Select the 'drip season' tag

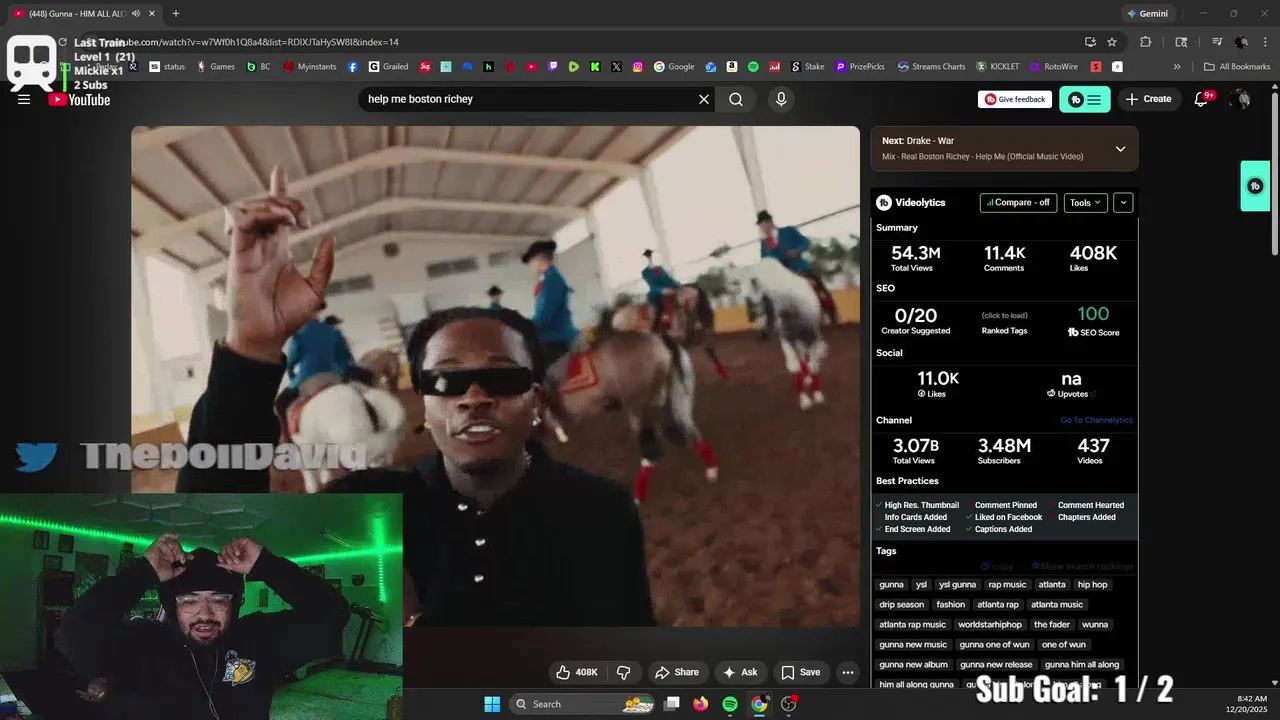click(x=902, y=605)
